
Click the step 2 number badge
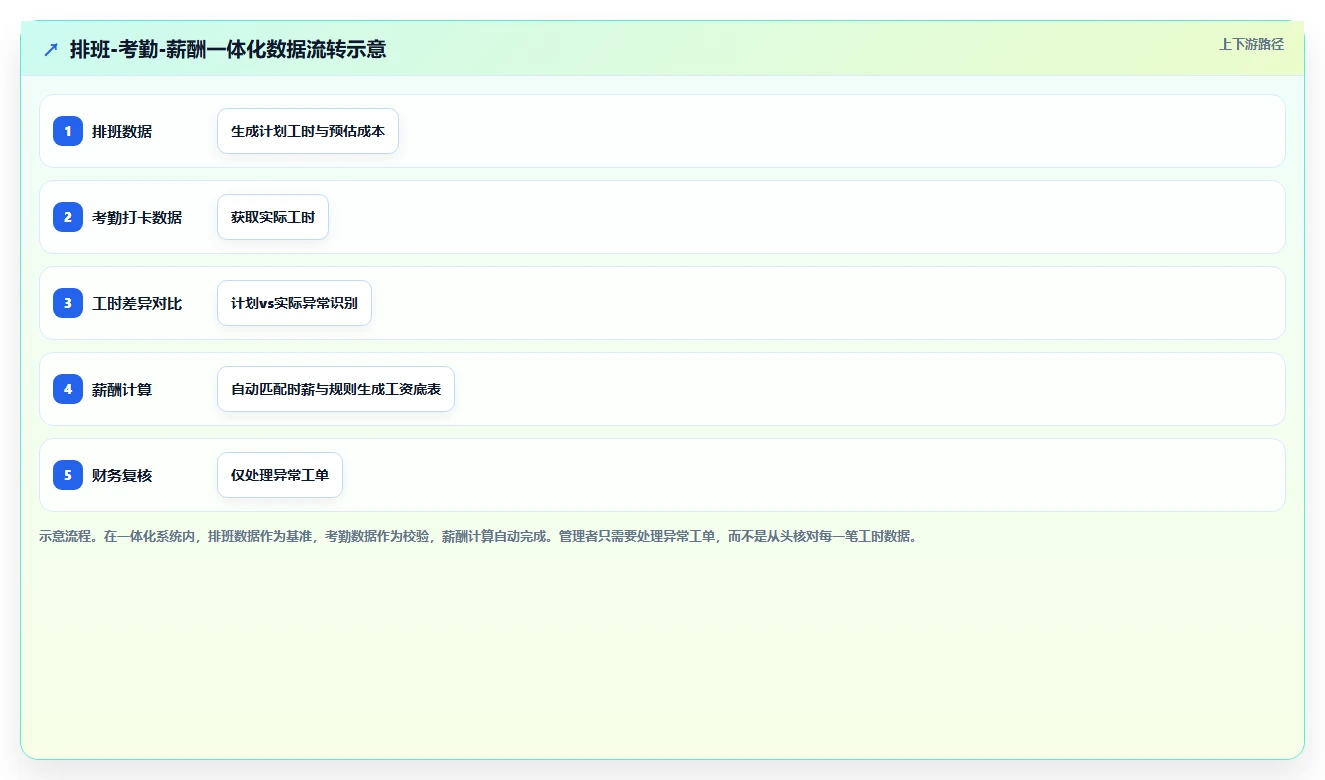pyautogui.click(x=68, y=217)
